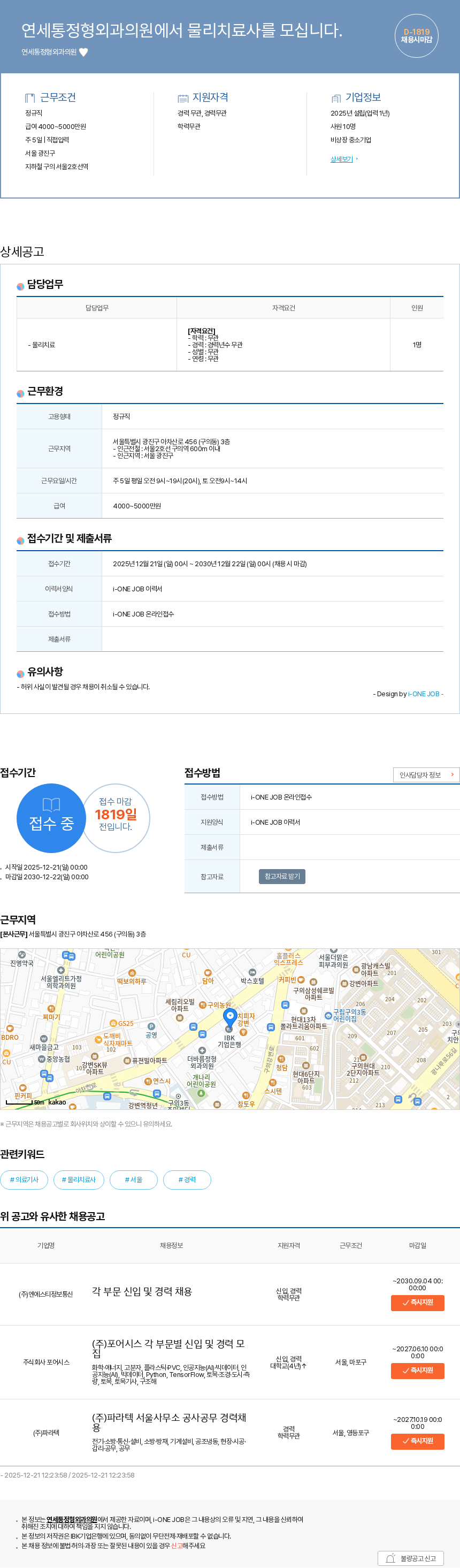The height and width of the screenshot is (1568, 460).
Task: Click the 근무조건 section icon
Action: click(30, 98)
